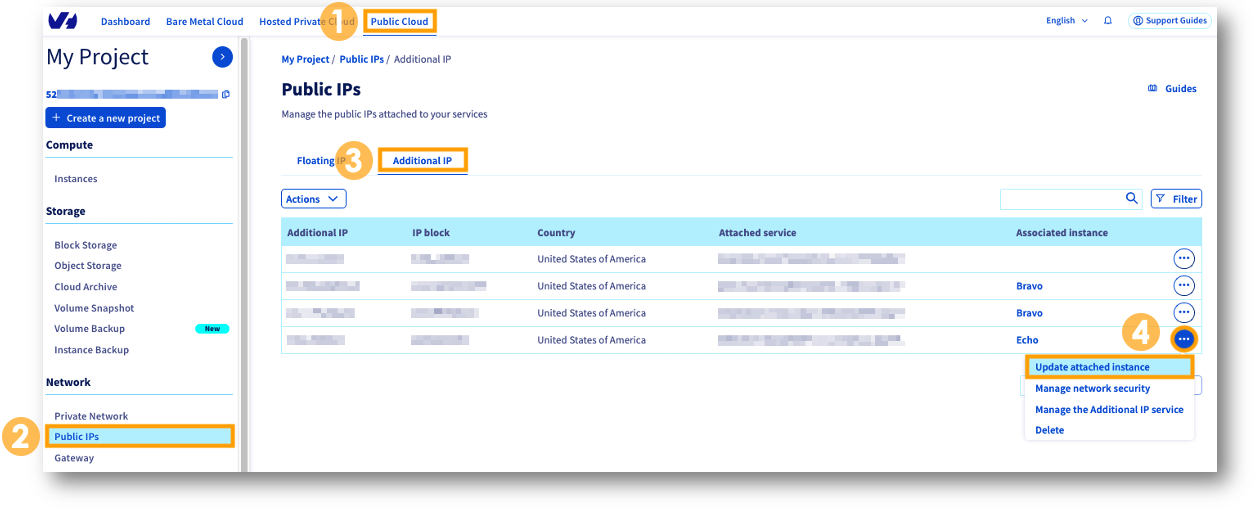Viewport: 1260px width, 514px height.
Task: Open Cloud Archive in the sidebar
Action: tap(86, 287)
